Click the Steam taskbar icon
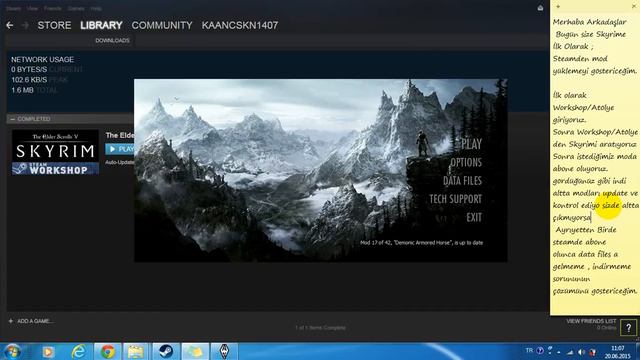 (166, 351)
